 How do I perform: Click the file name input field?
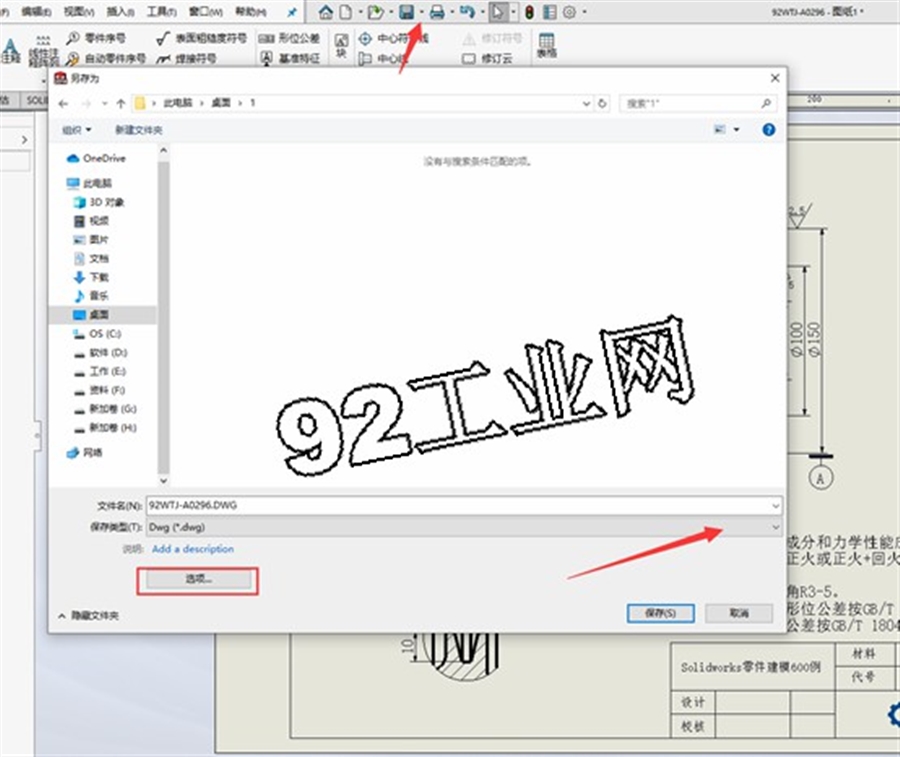464,506
